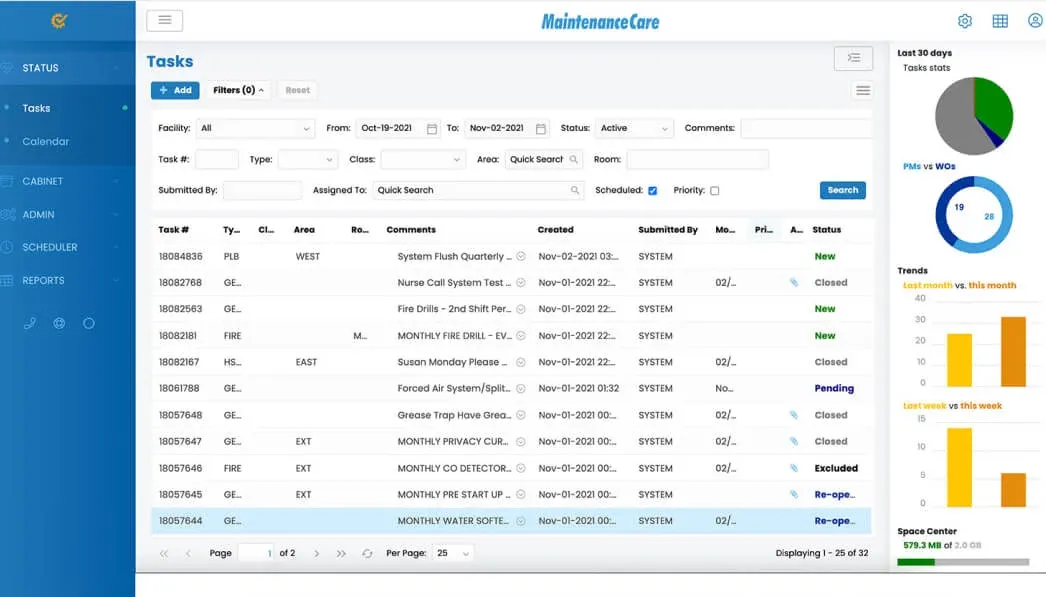1046x597 pixels.
Task: Click the MaintenanceCare logo icon in sidebar
Action: [x=59, y=21]
